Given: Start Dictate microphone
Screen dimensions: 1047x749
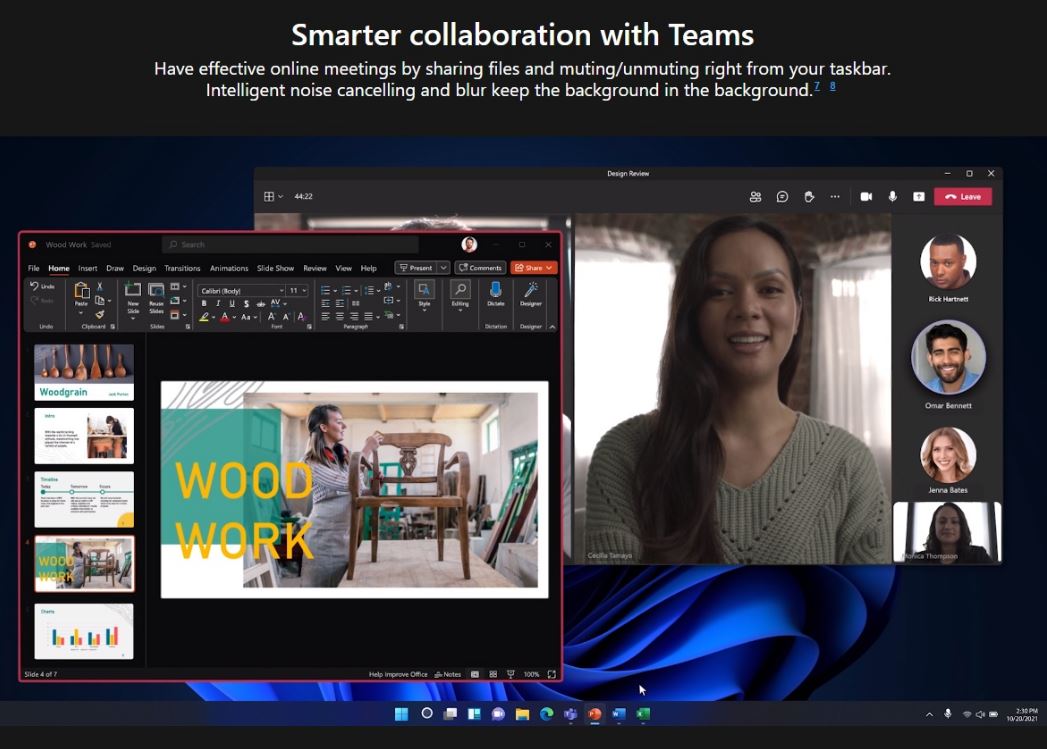Looking at the screenshot, I should pyautogui.click(x=495, y=294).
